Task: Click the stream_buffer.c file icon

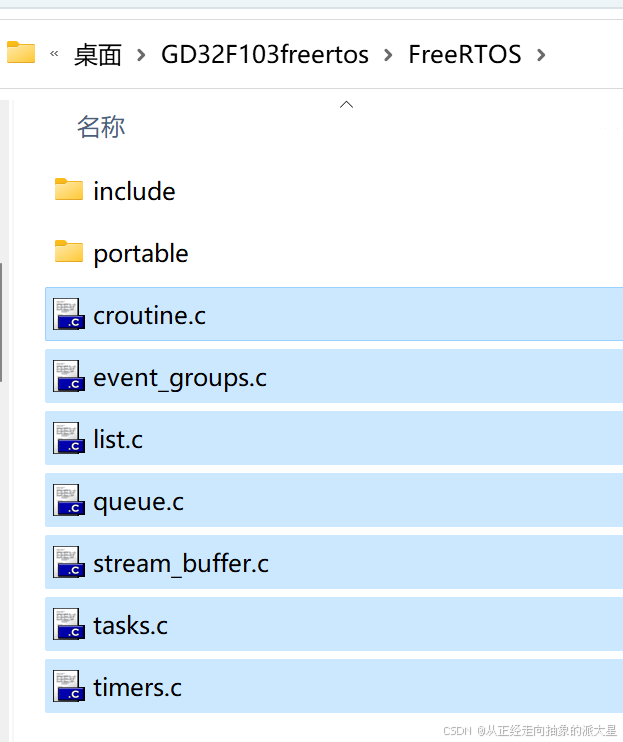Action: pos(69,562)
